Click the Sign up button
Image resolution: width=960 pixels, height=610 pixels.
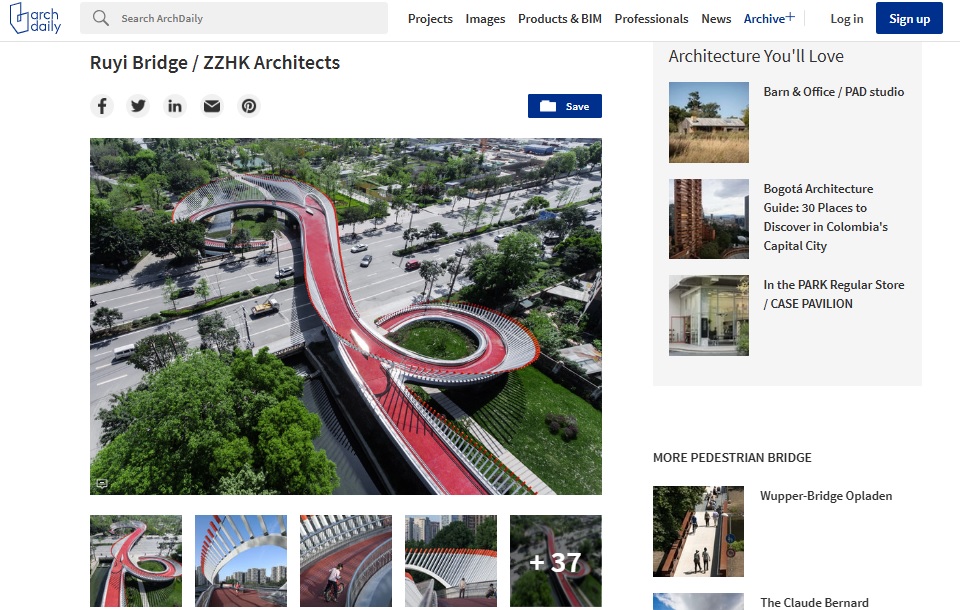coord(909,18)
